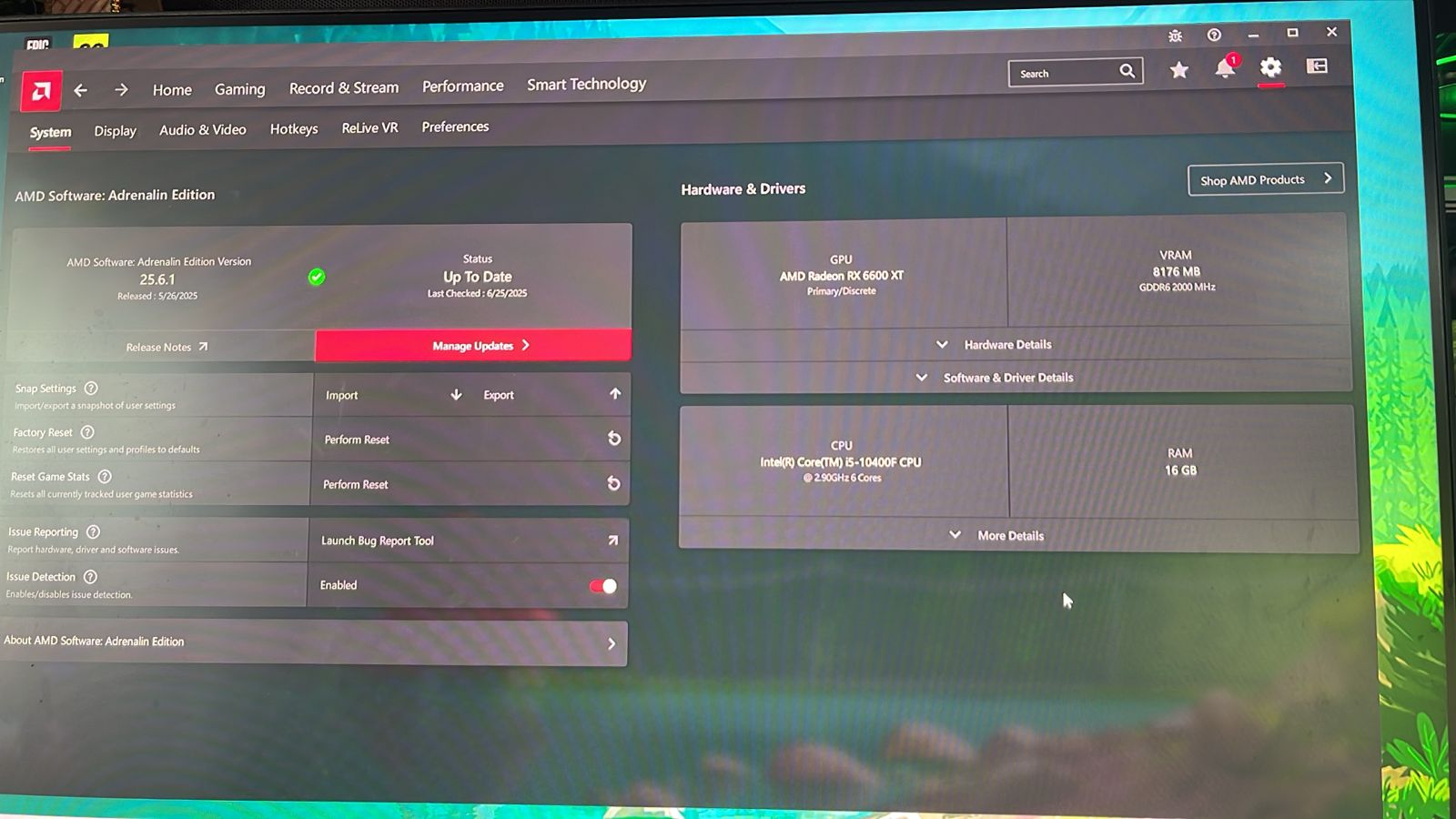This screenshot has height=819, width=1456.
Task: Go forward with the right arrow
Action: (121, 89)
